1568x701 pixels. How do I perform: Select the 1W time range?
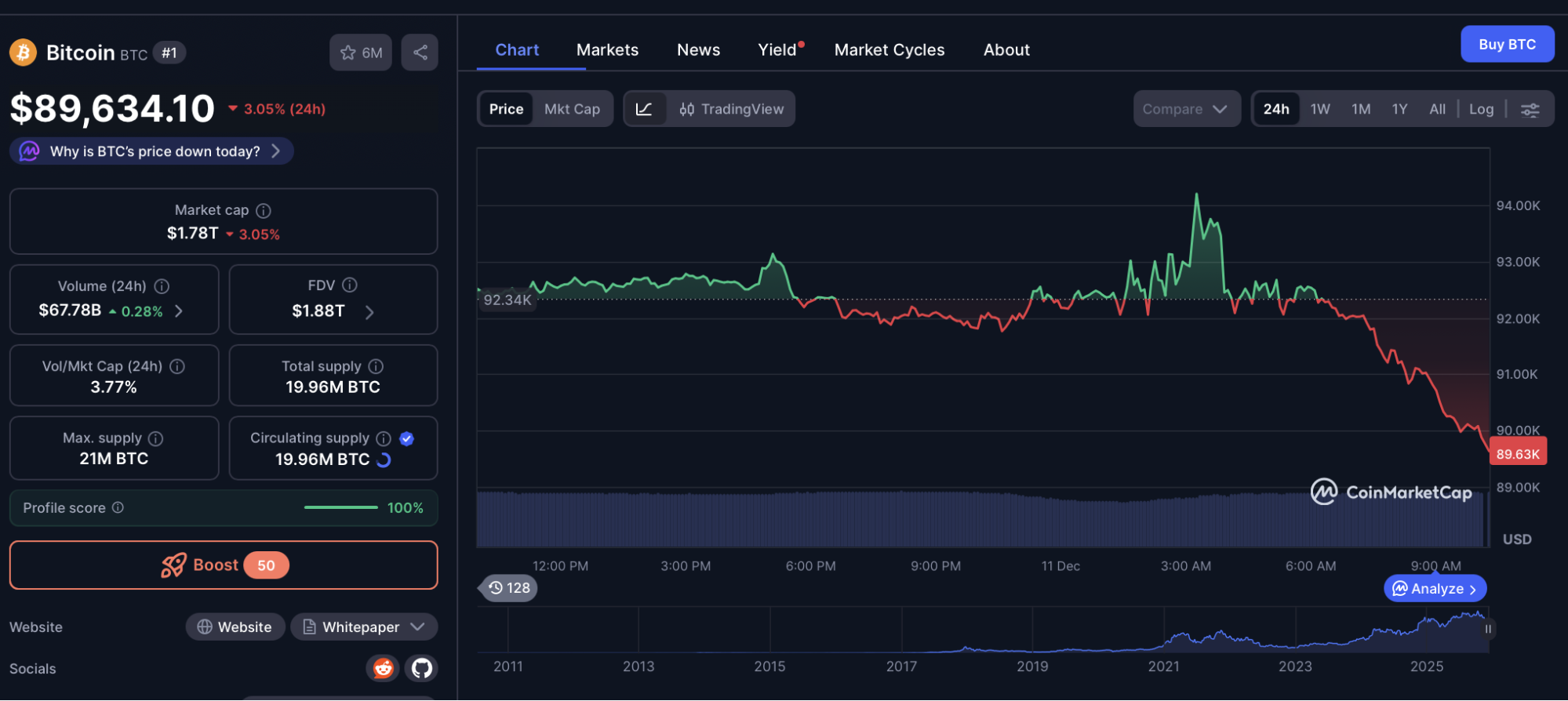(x=1320, y=109)
